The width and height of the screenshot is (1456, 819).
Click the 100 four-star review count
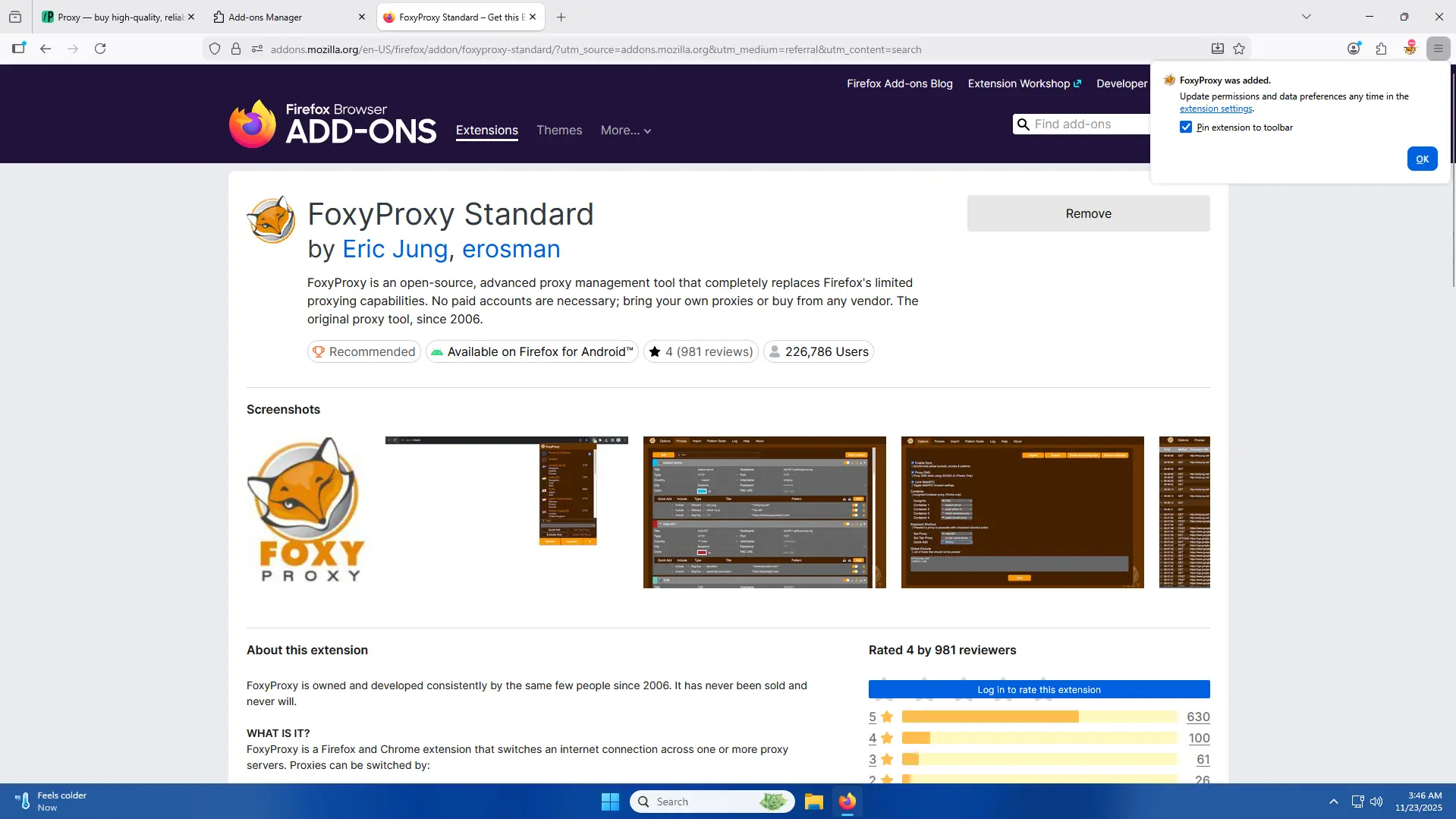pyautogui.click(x=1199, y=738)
